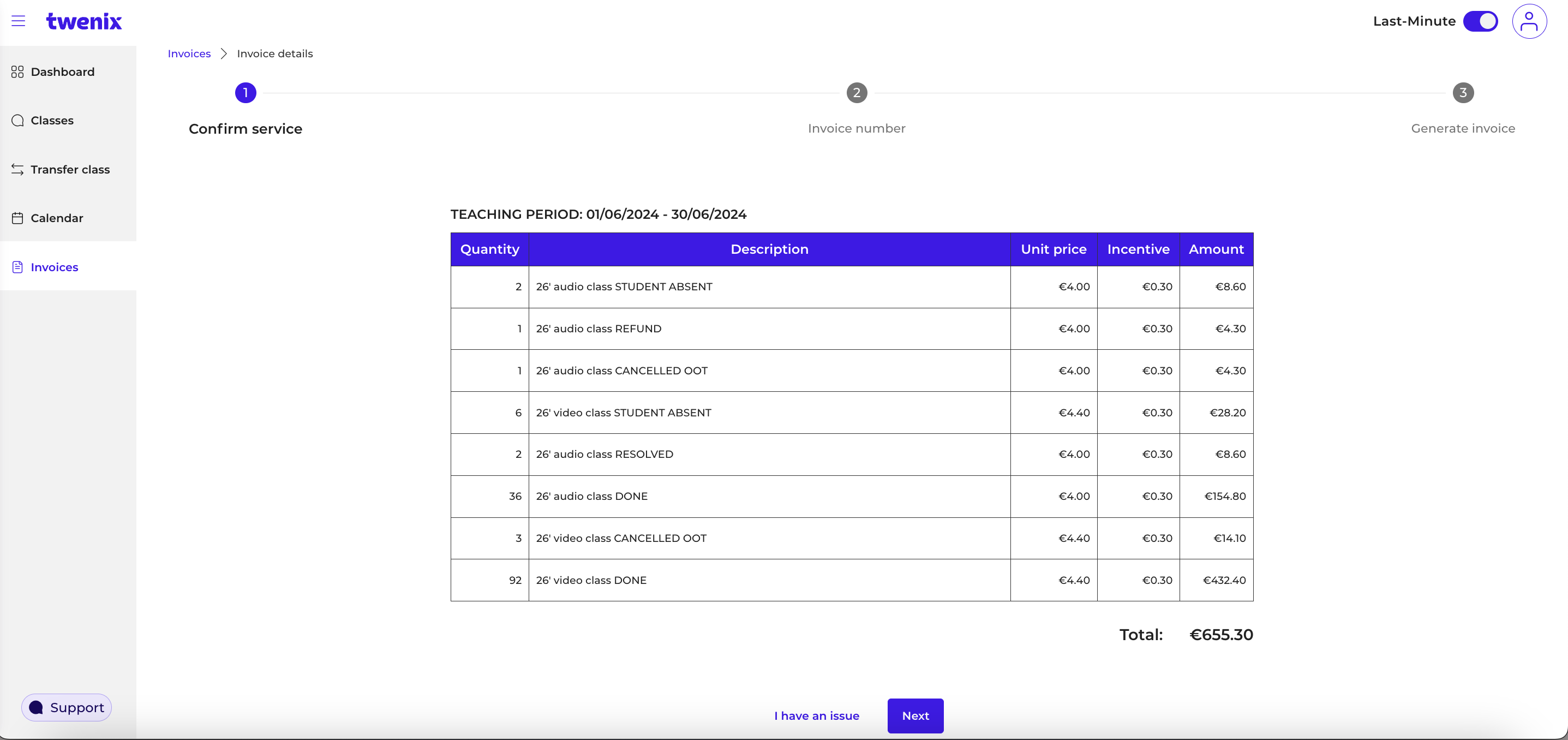Click the Transfer class arrows icon
Viewport: 1568px width, 740px height.
coord(17,169)
